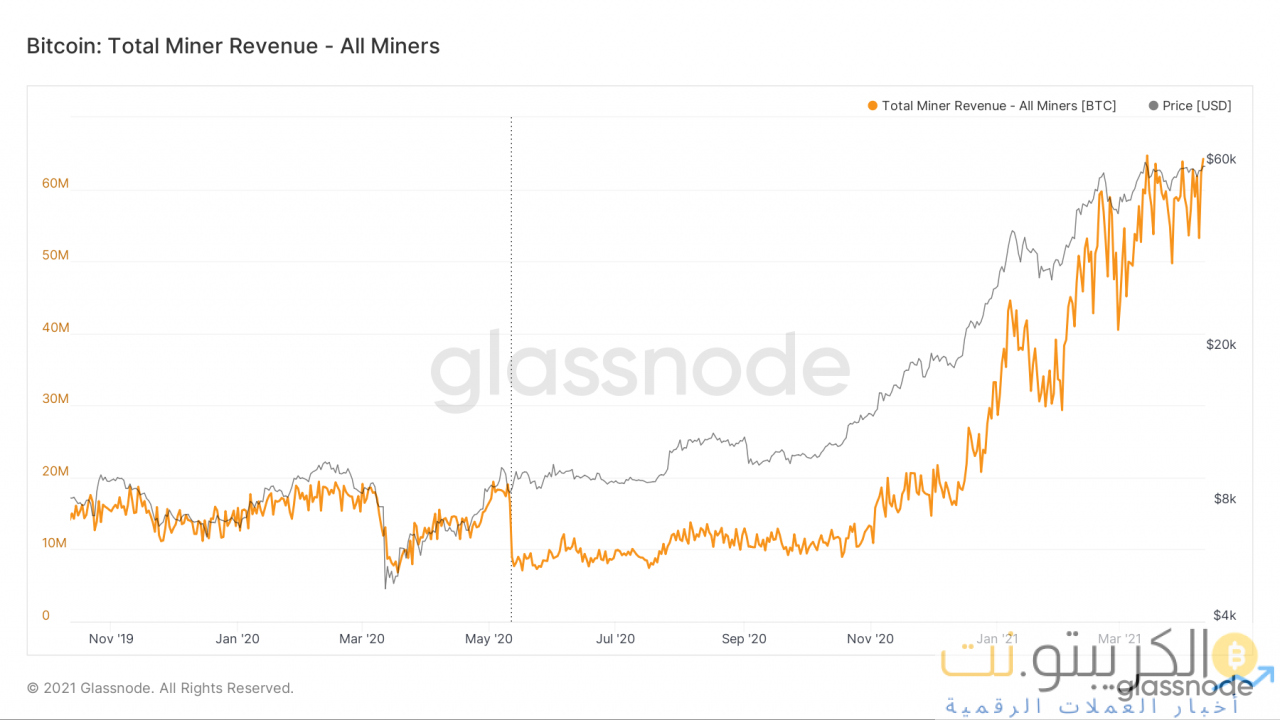
Task: Click the Sep '20 date label
Action: pyautogui.click(x=744, y=638)
